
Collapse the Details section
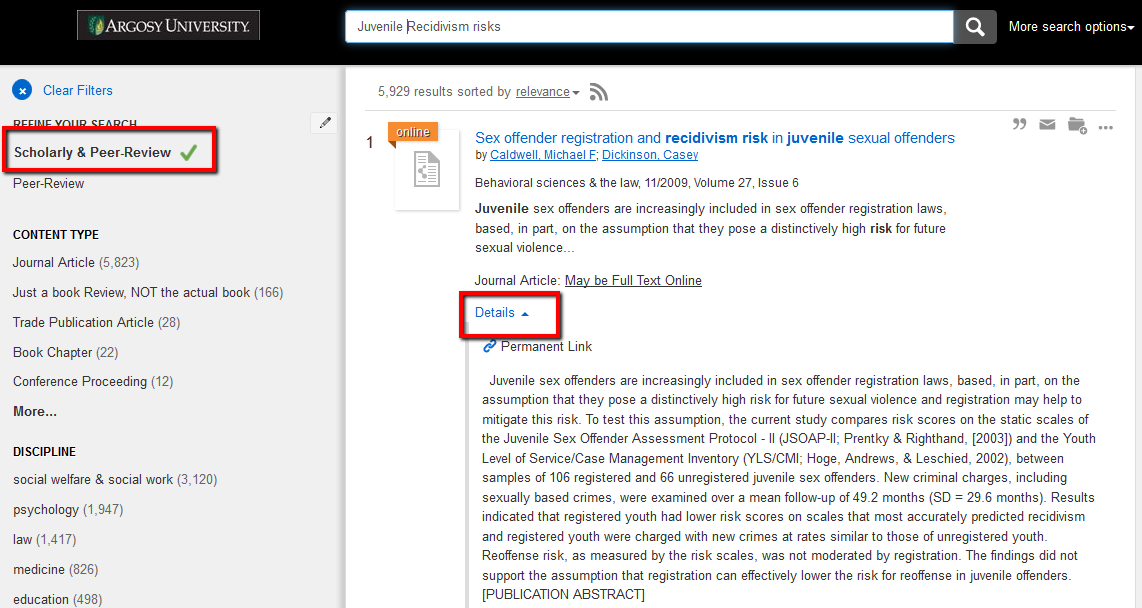click(501, 313)
